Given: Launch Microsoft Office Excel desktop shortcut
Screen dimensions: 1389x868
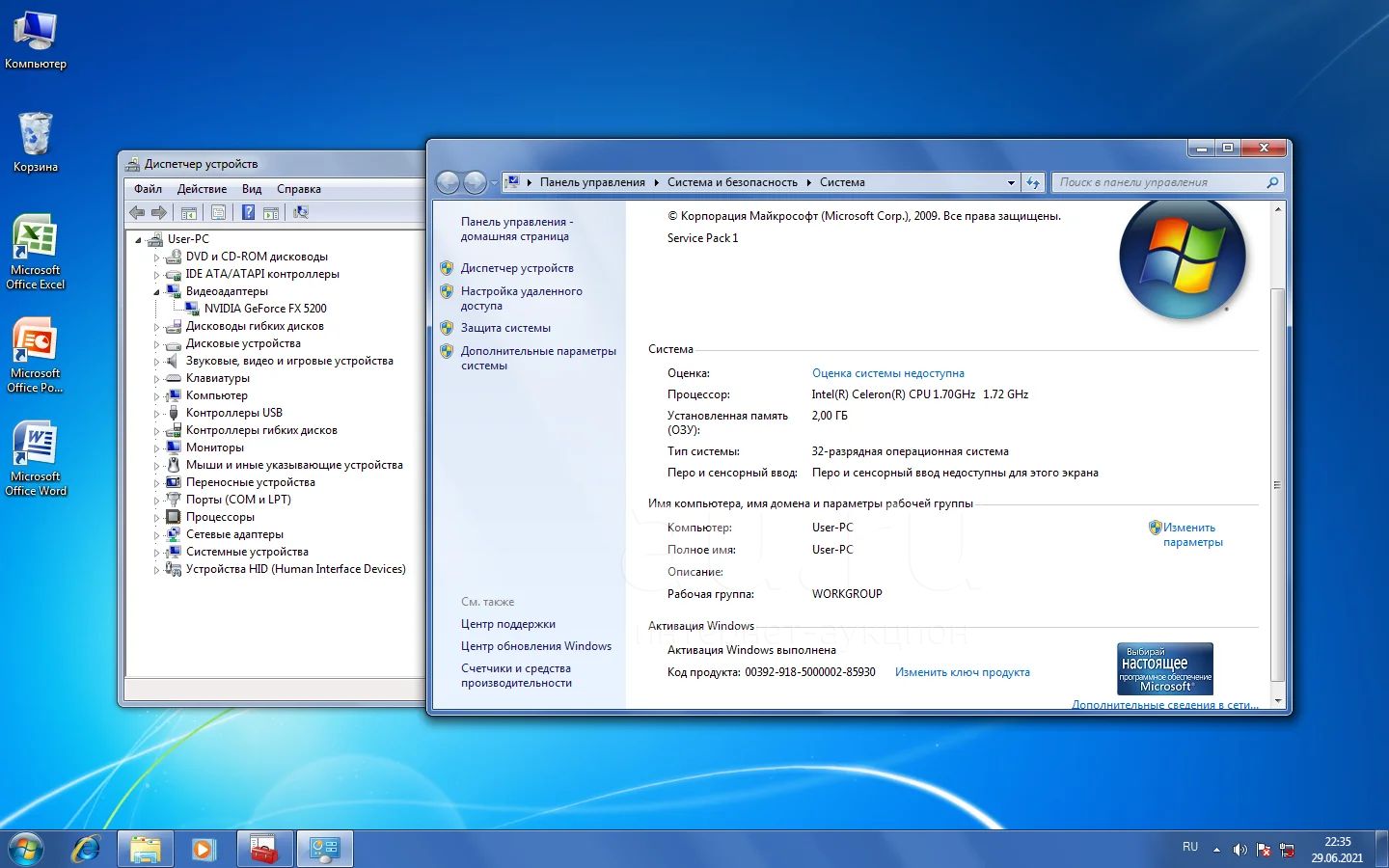Looking at the screenshot, I should click(x=36, y=253).
